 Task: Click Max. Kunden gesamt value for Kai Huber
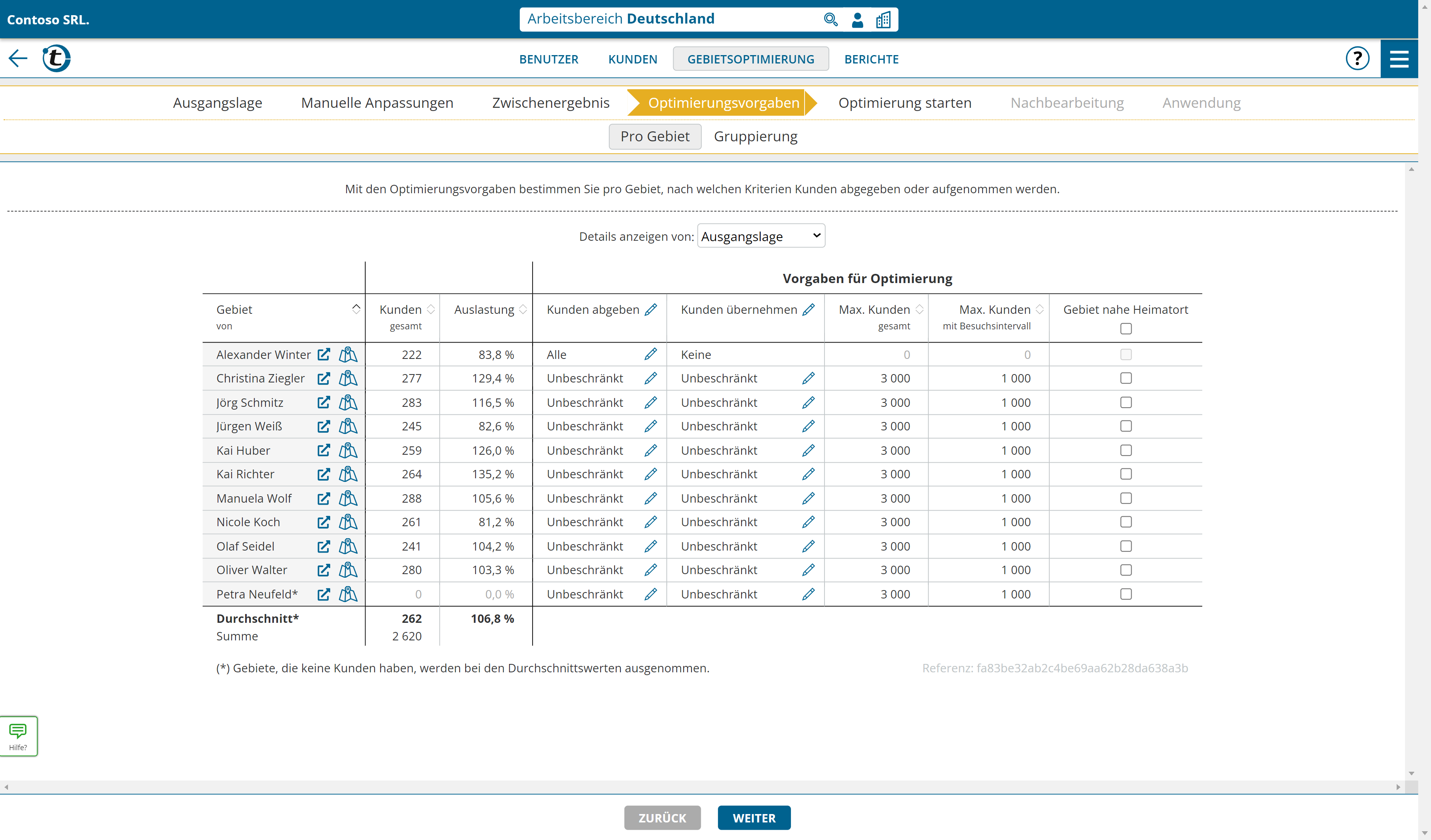895,450
